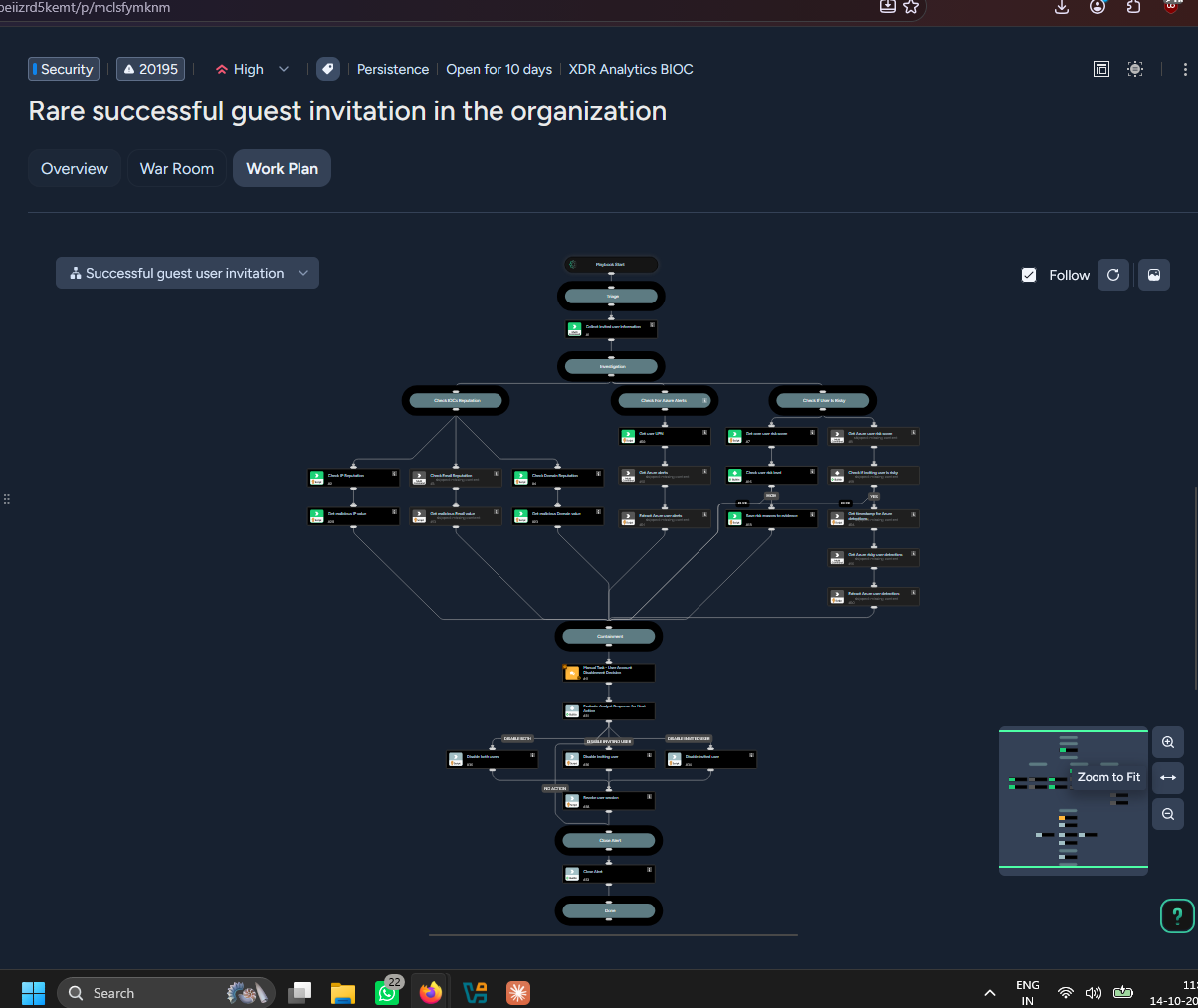Toggle the Follow checkbox
Viewport: 1198px width, 1008px height.
1029,275
